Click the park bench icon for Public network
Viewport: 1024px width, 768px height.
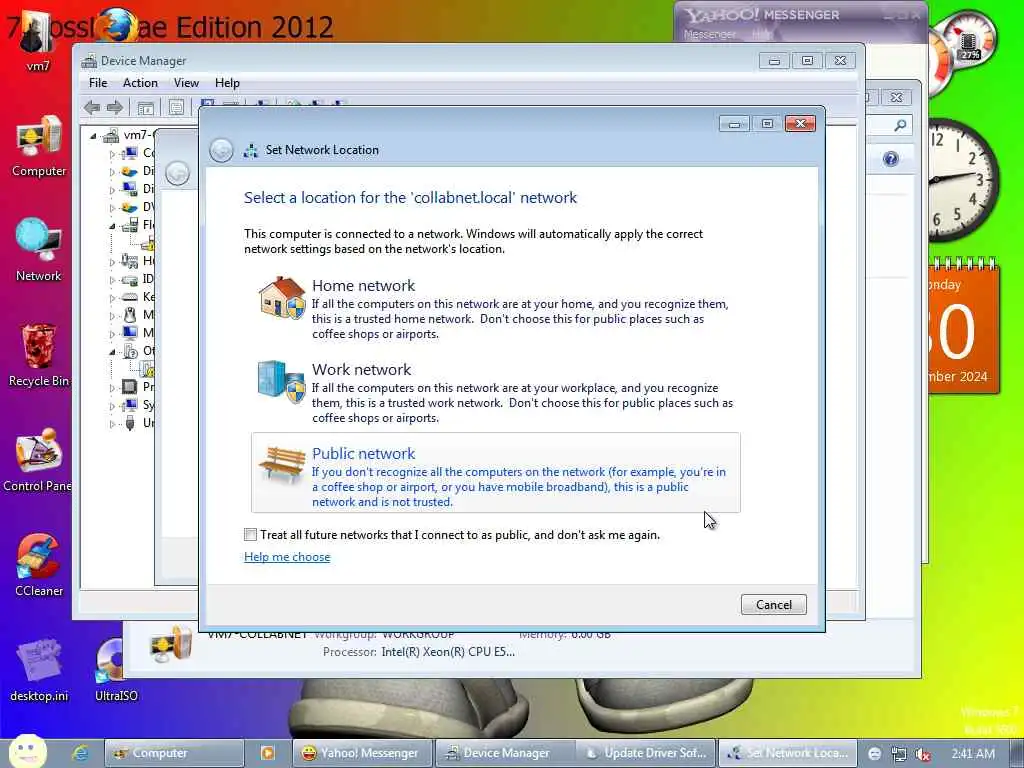click(x=282, y=464)
